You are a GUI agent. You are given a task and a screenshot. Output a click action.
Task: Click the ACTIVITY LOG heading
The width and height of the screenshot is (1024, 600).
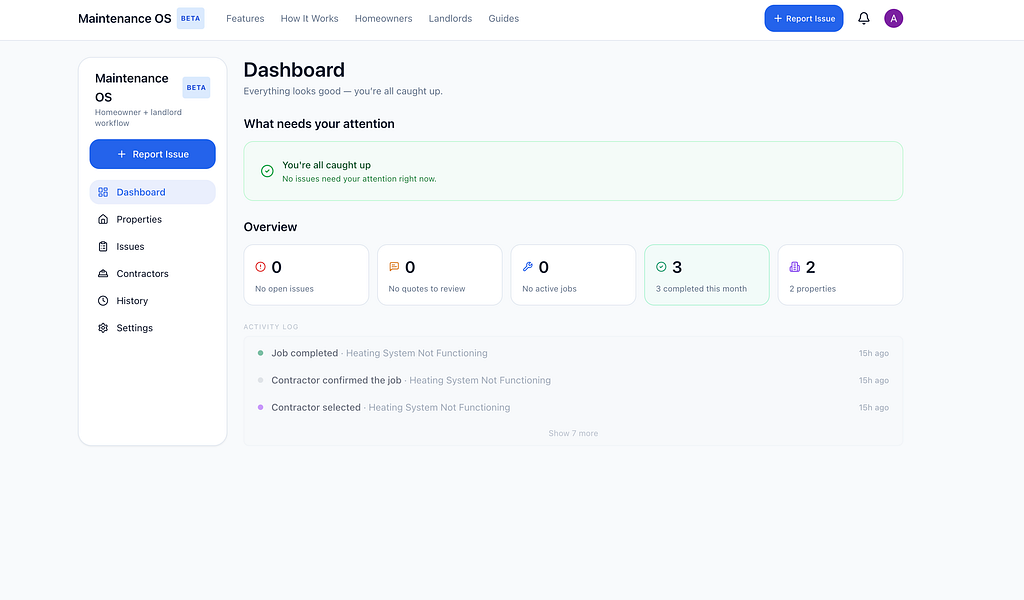point(271,326)
